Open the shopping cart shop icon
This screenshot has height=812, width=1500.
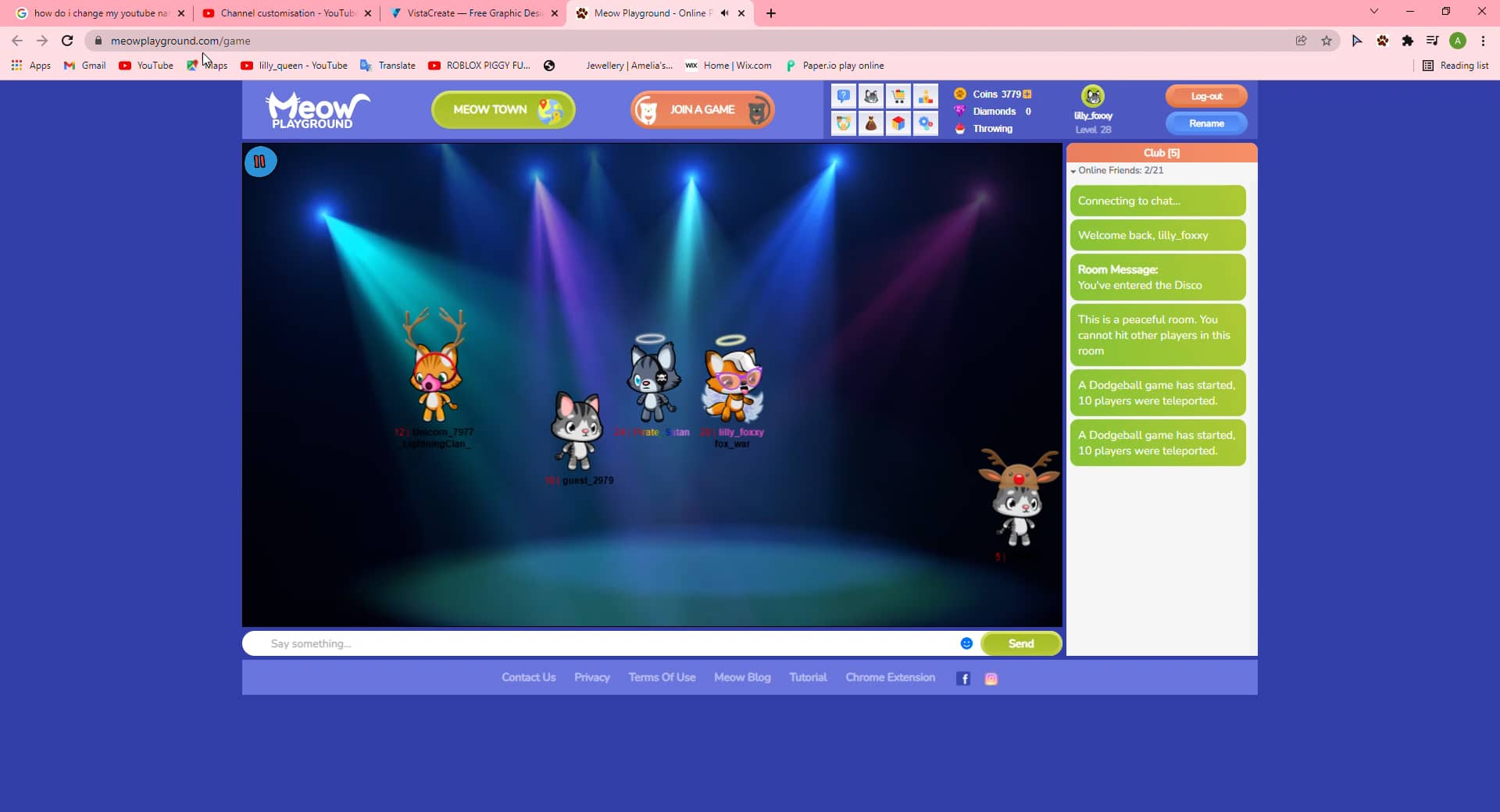(898, 95)
